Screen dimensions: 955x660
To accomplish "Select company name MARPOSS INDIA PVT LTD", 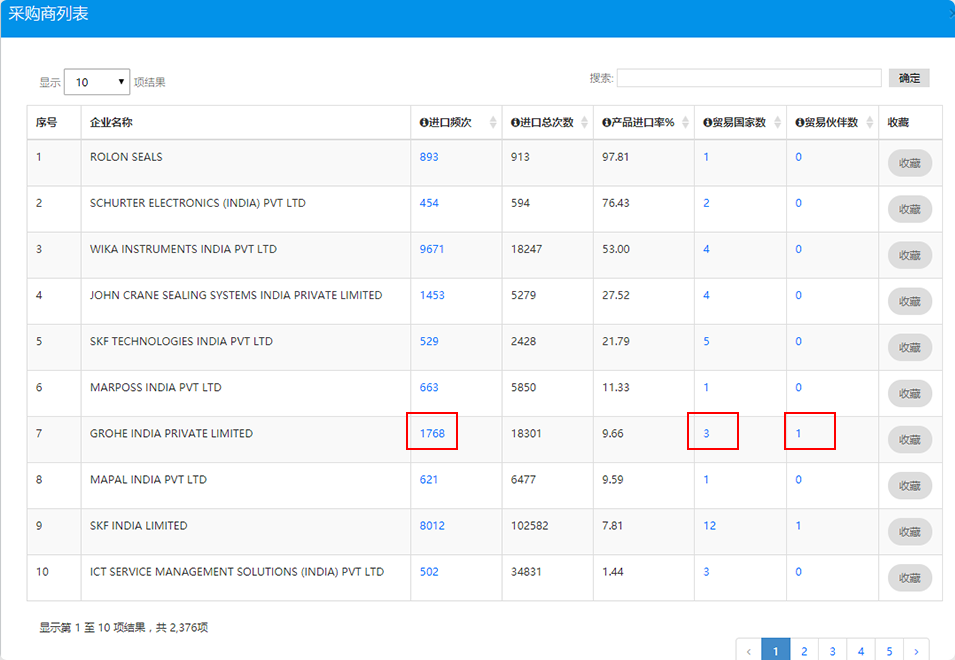I will click(156, 387).
